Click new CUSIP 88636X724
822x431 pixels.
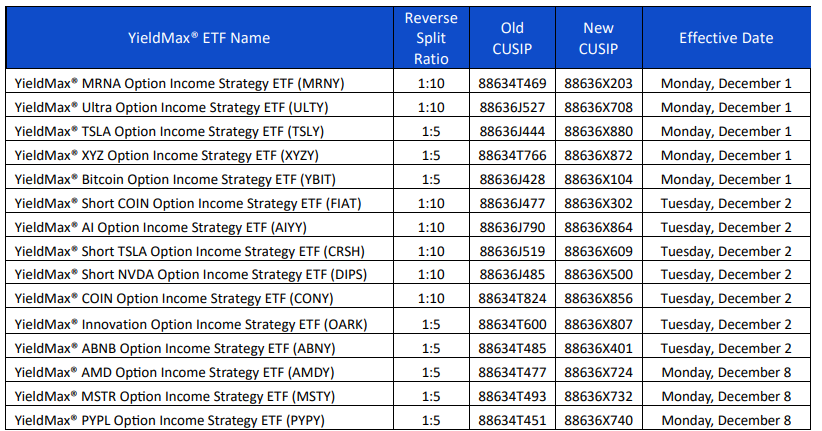point(598,373)
